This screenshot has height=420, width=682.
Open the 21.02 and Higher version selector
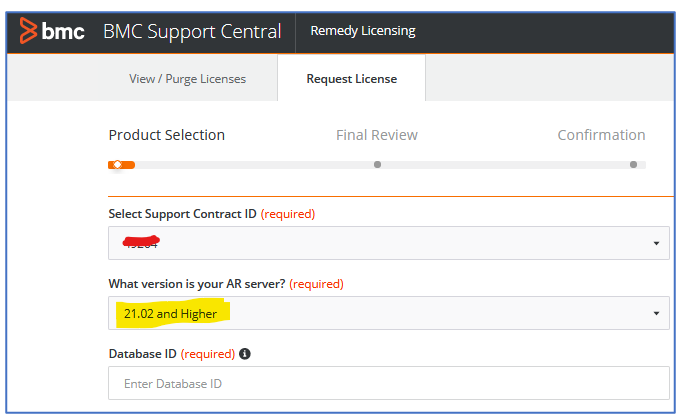click(388, 313)
